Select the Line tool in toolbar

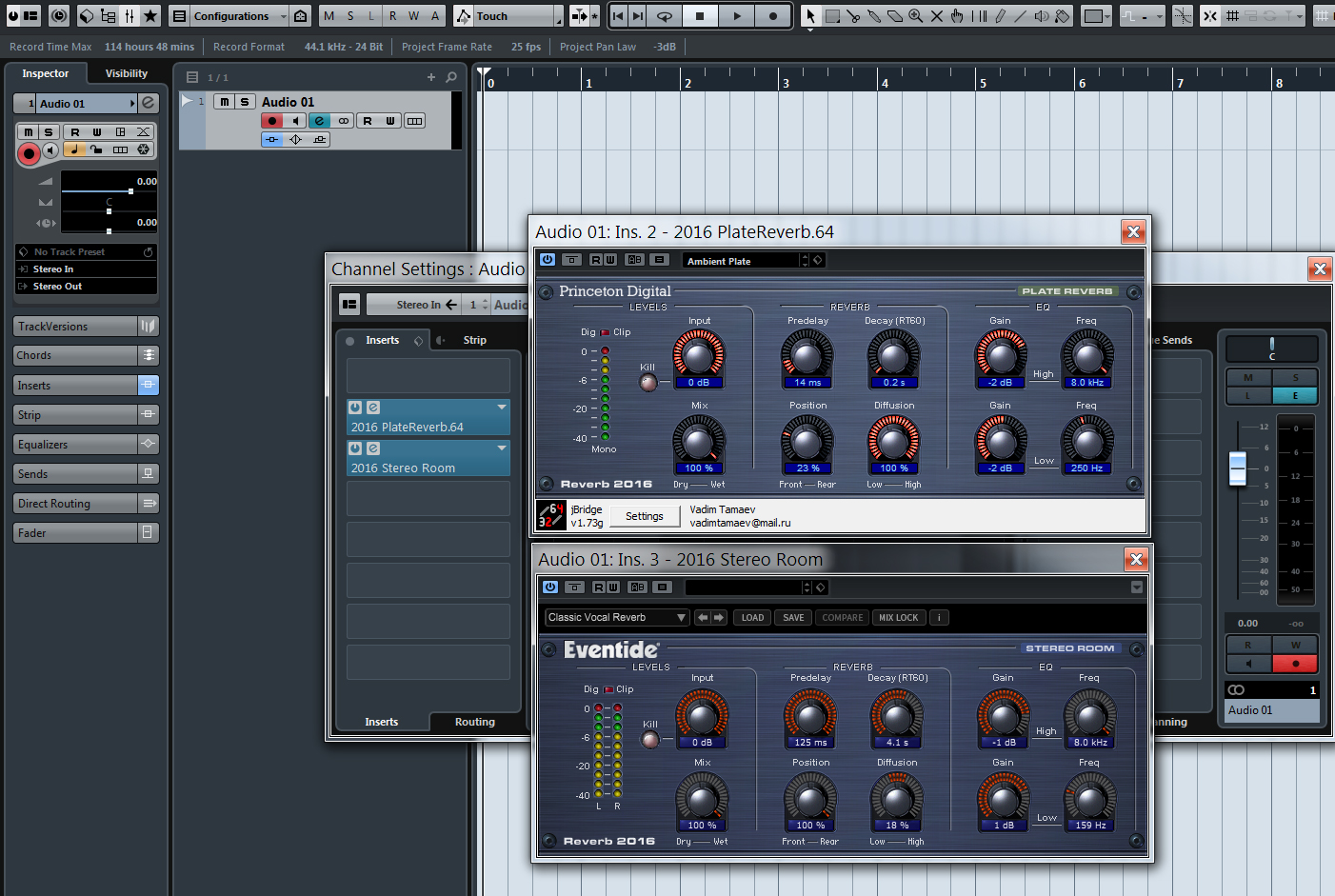coord(1021,16)
